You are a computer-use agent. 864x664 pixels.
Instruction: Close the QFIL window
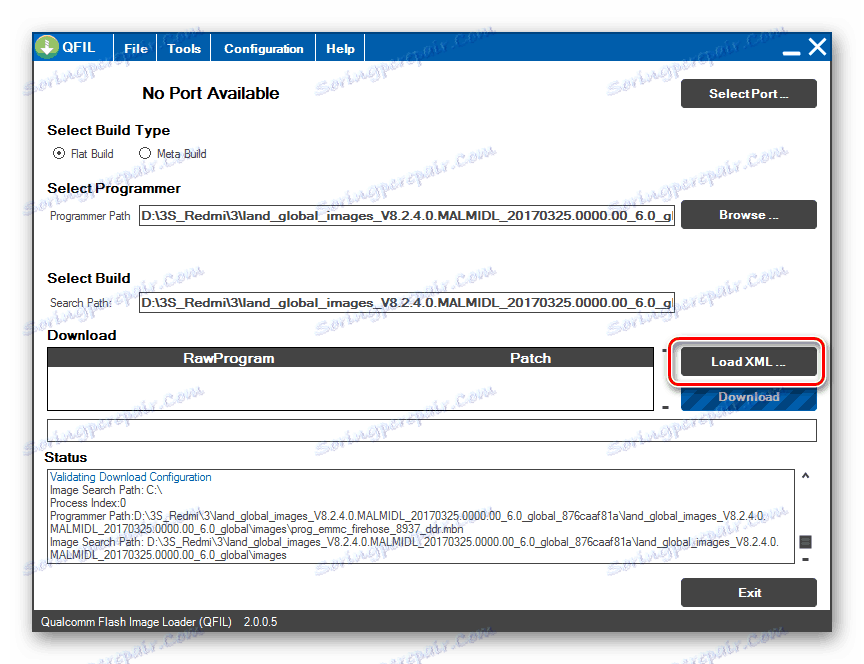coord(818,47)
